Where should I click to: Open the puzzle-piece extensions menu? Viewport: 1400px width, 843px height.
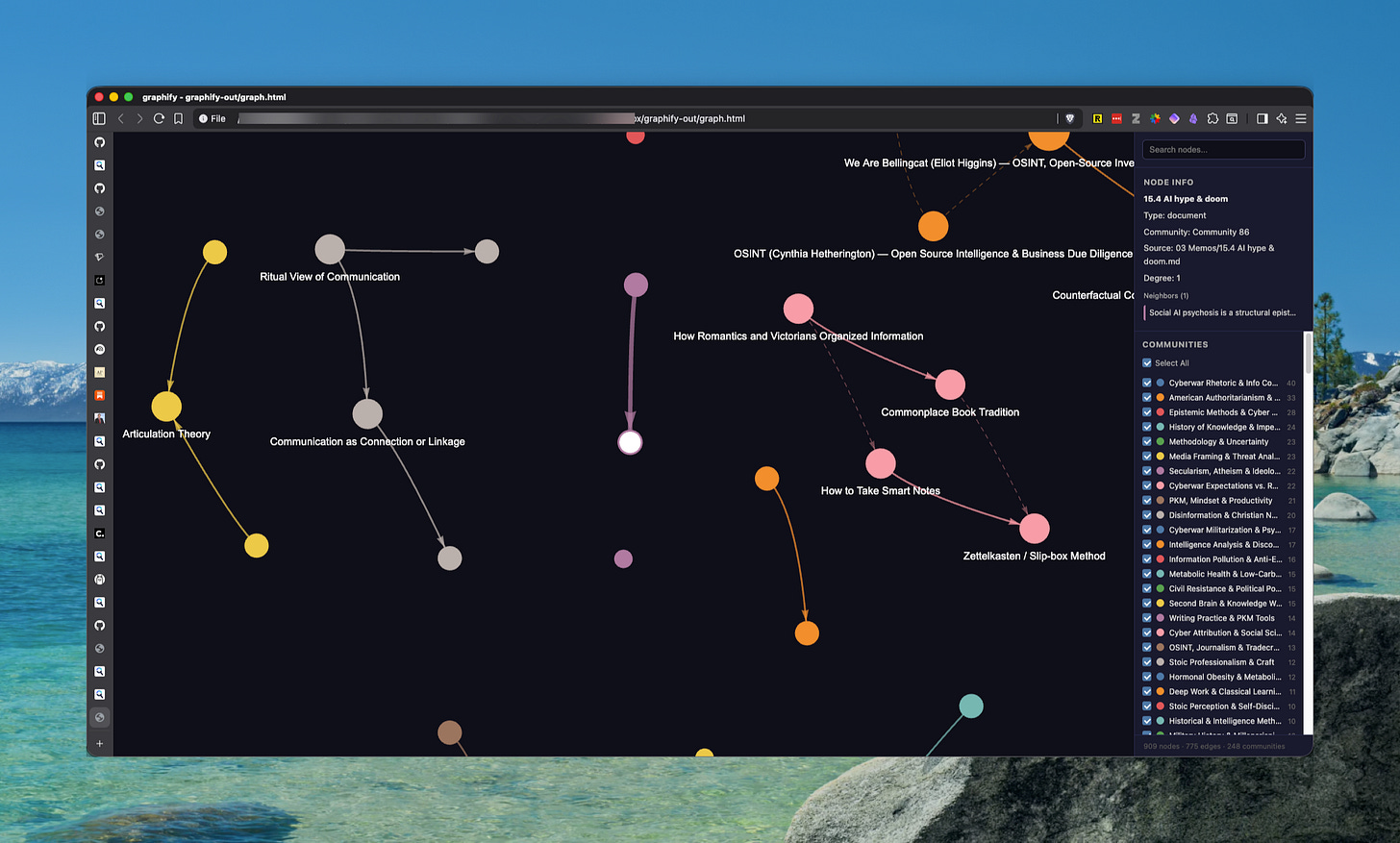click(x=1212, y=118)
